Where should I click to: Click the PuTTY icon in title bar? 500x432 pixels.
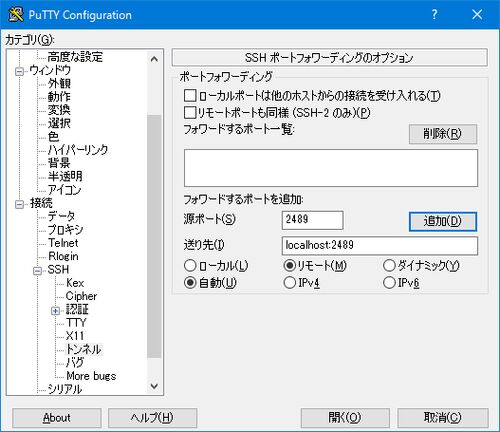[x=15, y=14]
